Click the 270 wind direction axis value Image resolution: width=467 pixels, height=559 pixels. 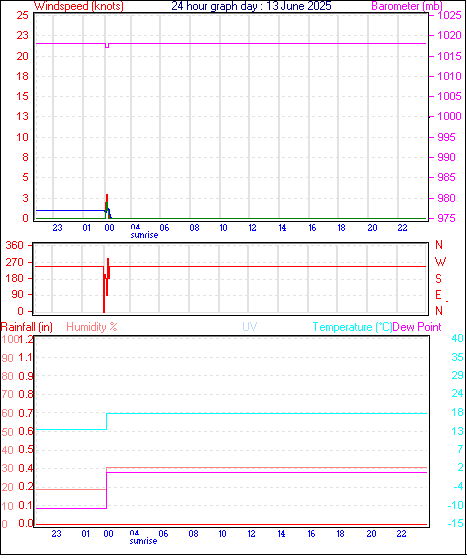(x=15, y=262)
